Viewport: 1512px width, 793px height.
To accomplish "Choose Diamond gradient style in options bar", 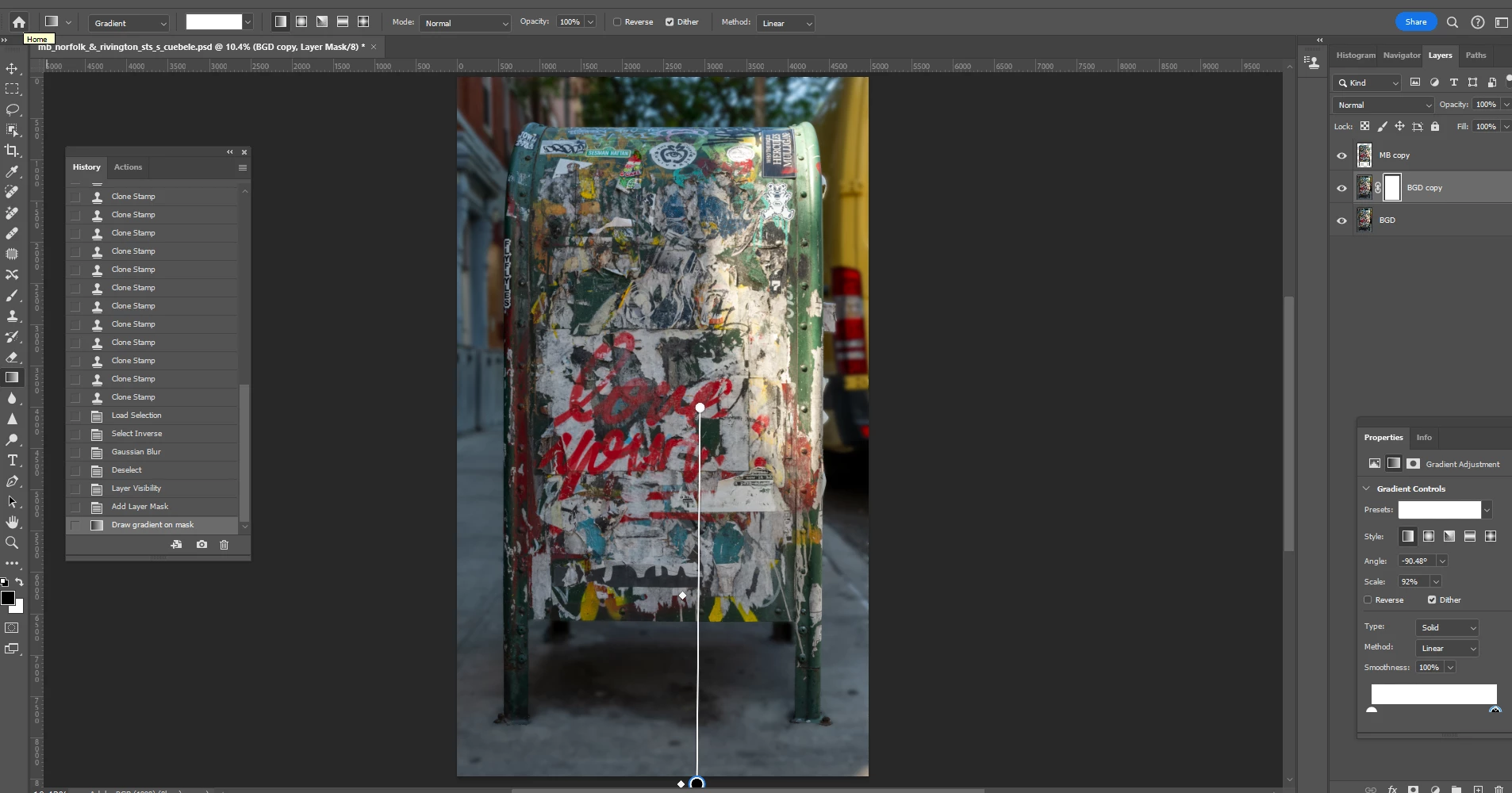I will click(x=363, y=22).
